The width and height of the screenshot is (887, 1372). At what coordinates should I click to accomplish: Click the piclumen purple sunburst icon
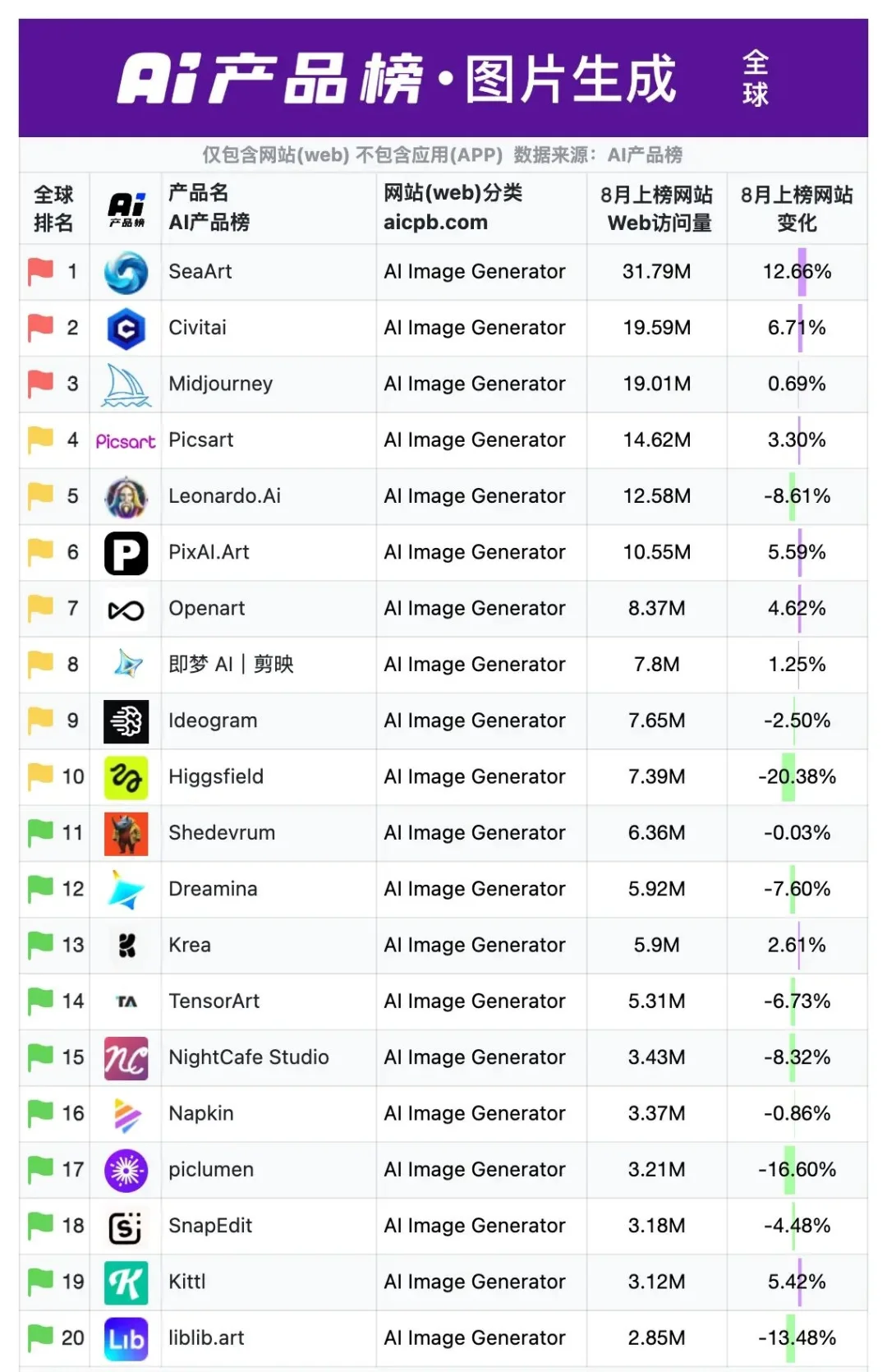(x=126, y=1171)
